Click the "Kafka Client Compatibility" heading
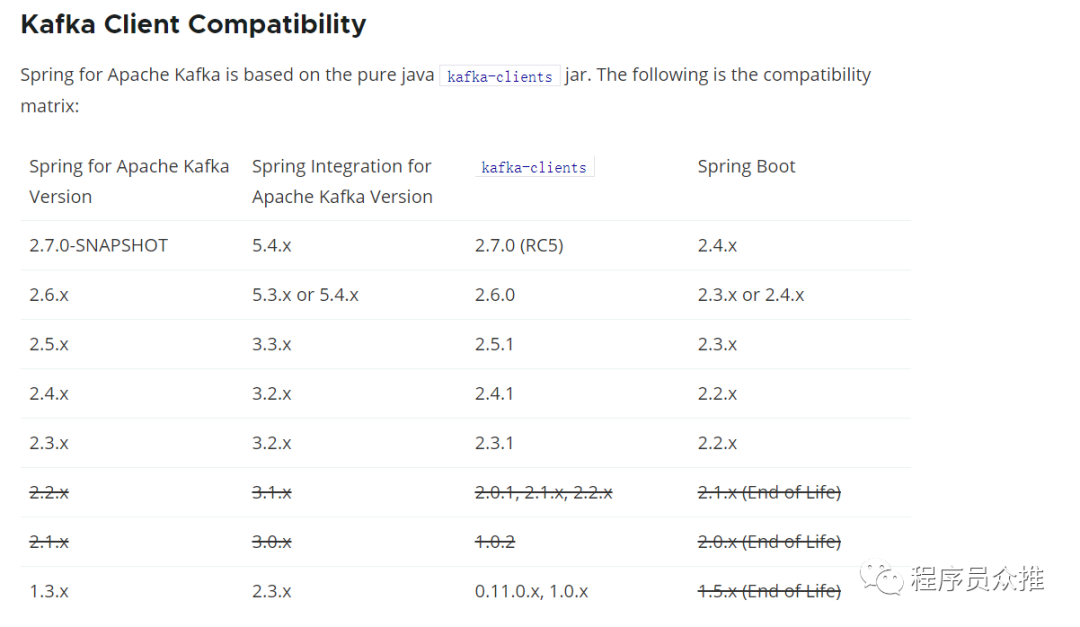Image resolution: width=1080 pixels, height=627 pixels. (x=193, y=24)
